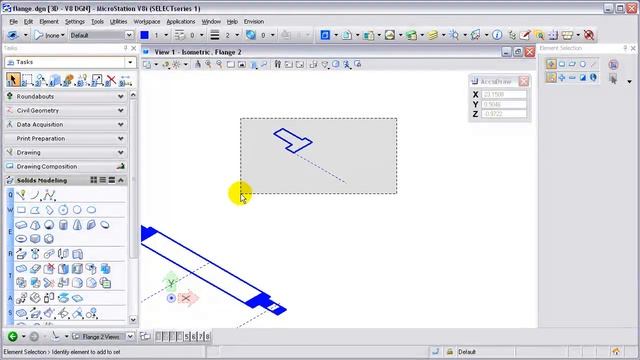Enable Line selection method in Element Selection
The height and width of the screenshot is (360, 640).
593,64
